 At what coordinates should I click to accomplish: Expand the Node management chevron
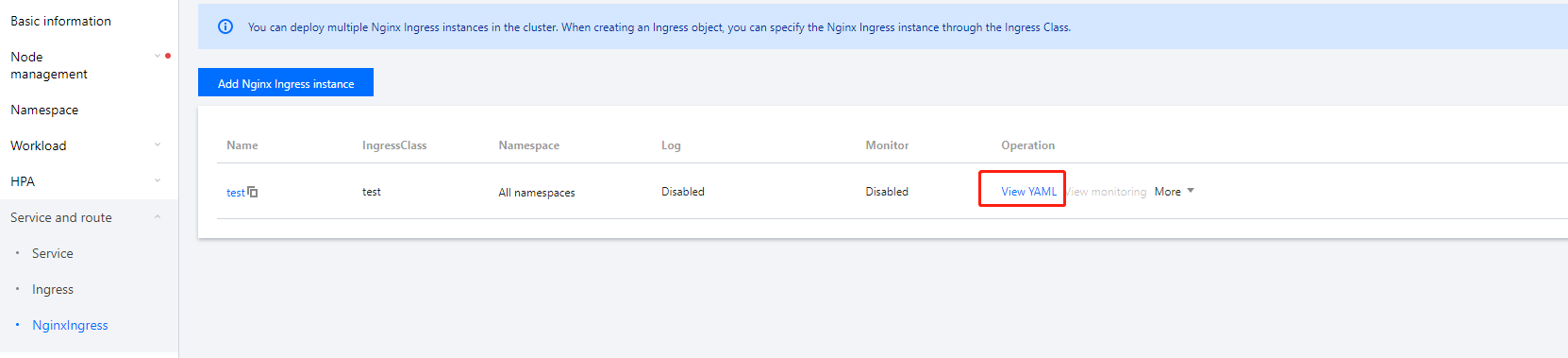click(x=158, y=56)
